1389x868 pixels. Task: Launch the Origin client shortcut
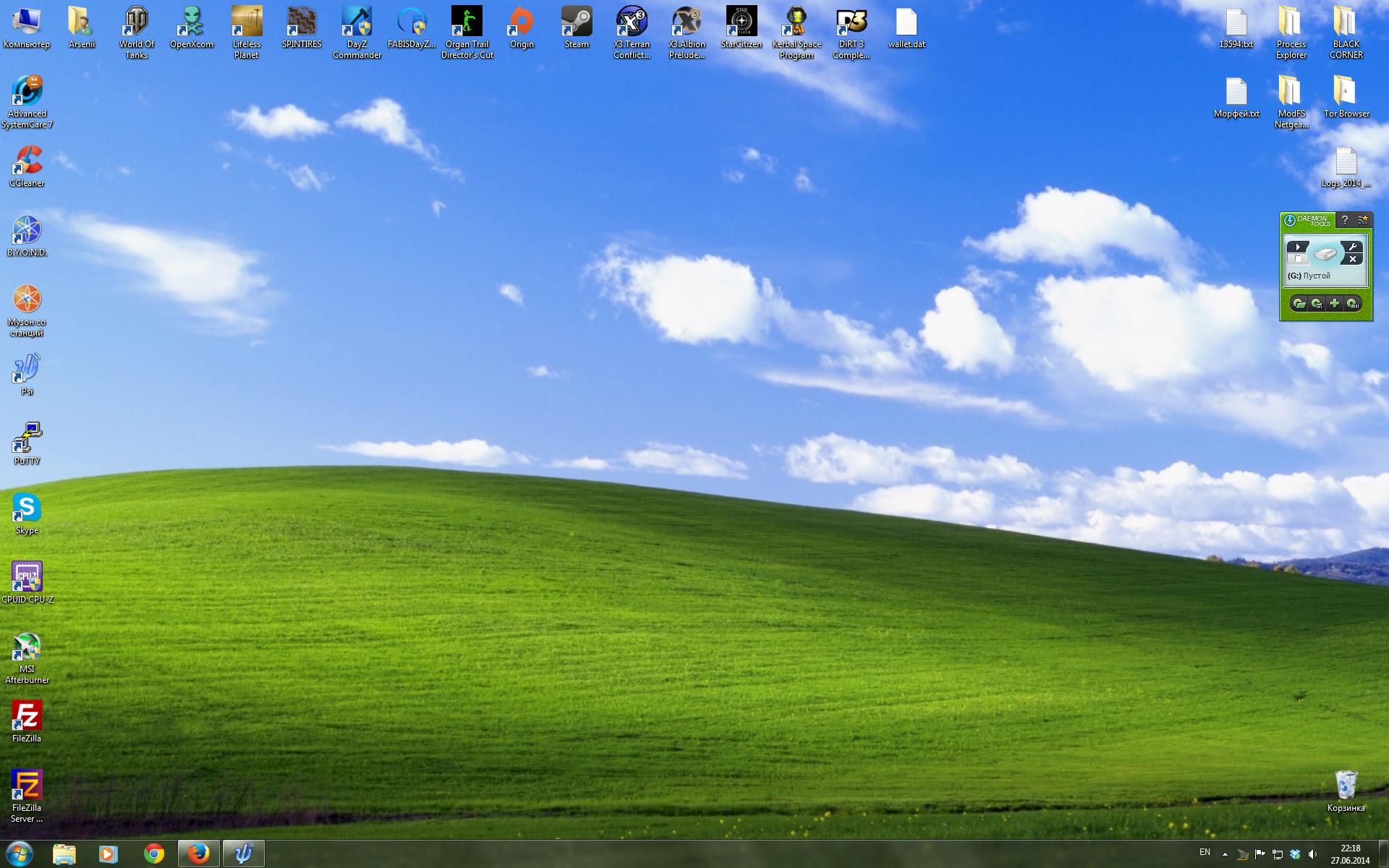pyautogui.click(x=522, y=27)
